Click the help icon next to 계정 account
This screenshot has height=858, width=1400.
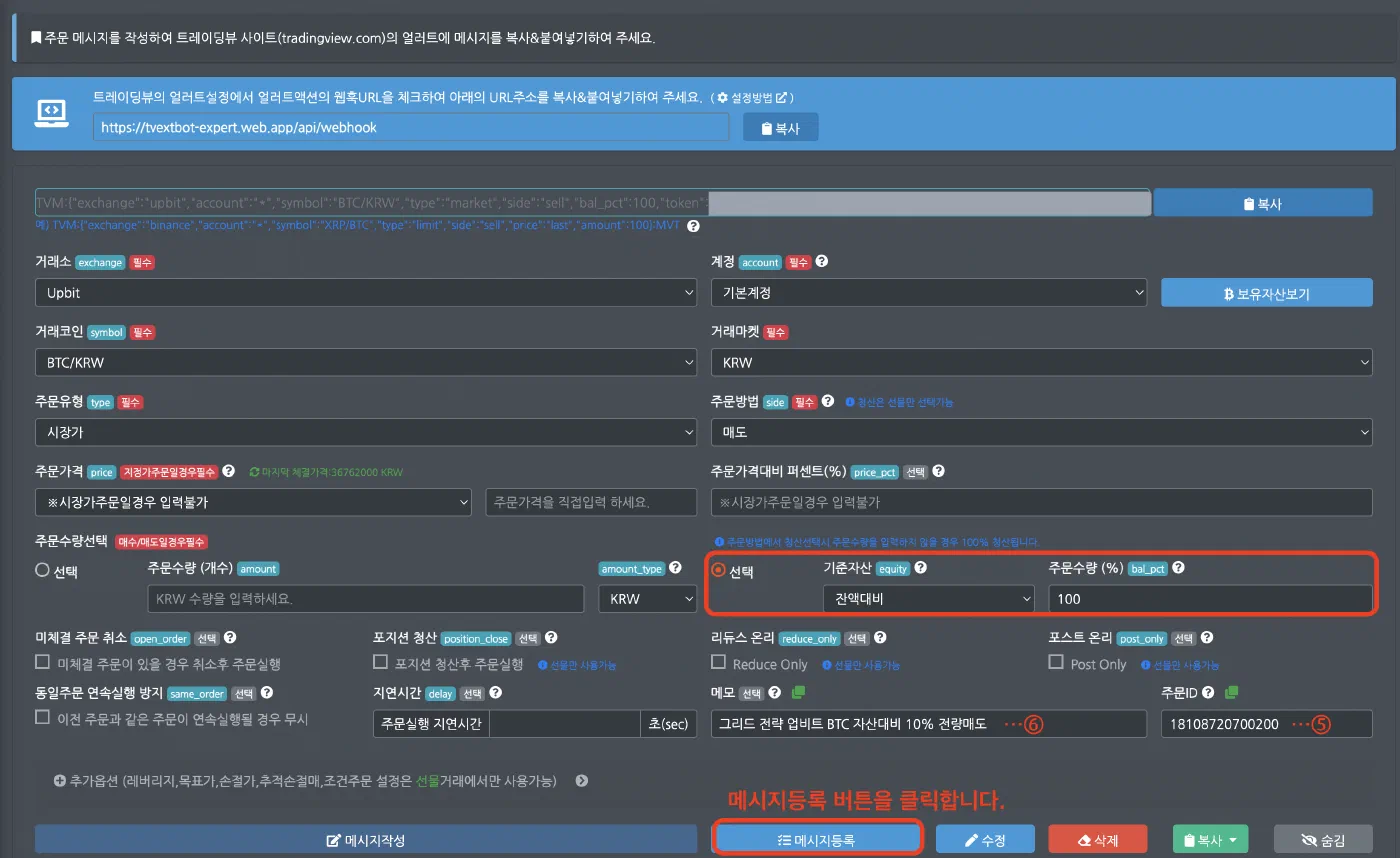click(822, 262)
